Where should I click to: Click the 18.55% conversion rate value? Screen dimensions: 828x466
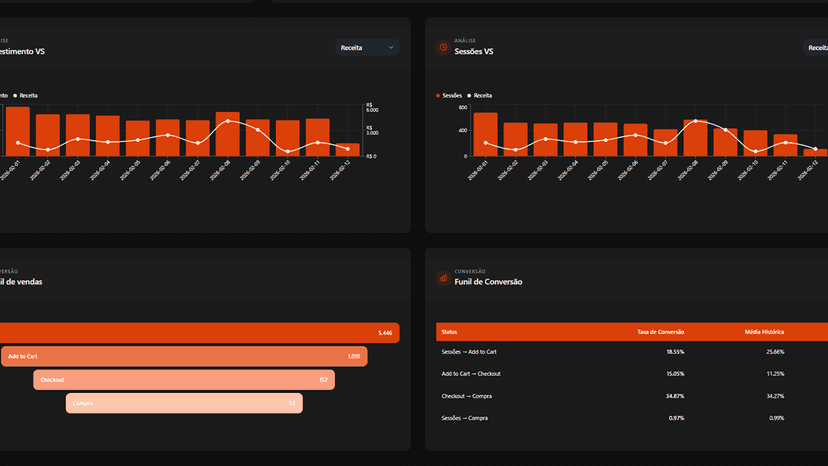[x=675, y=352]
